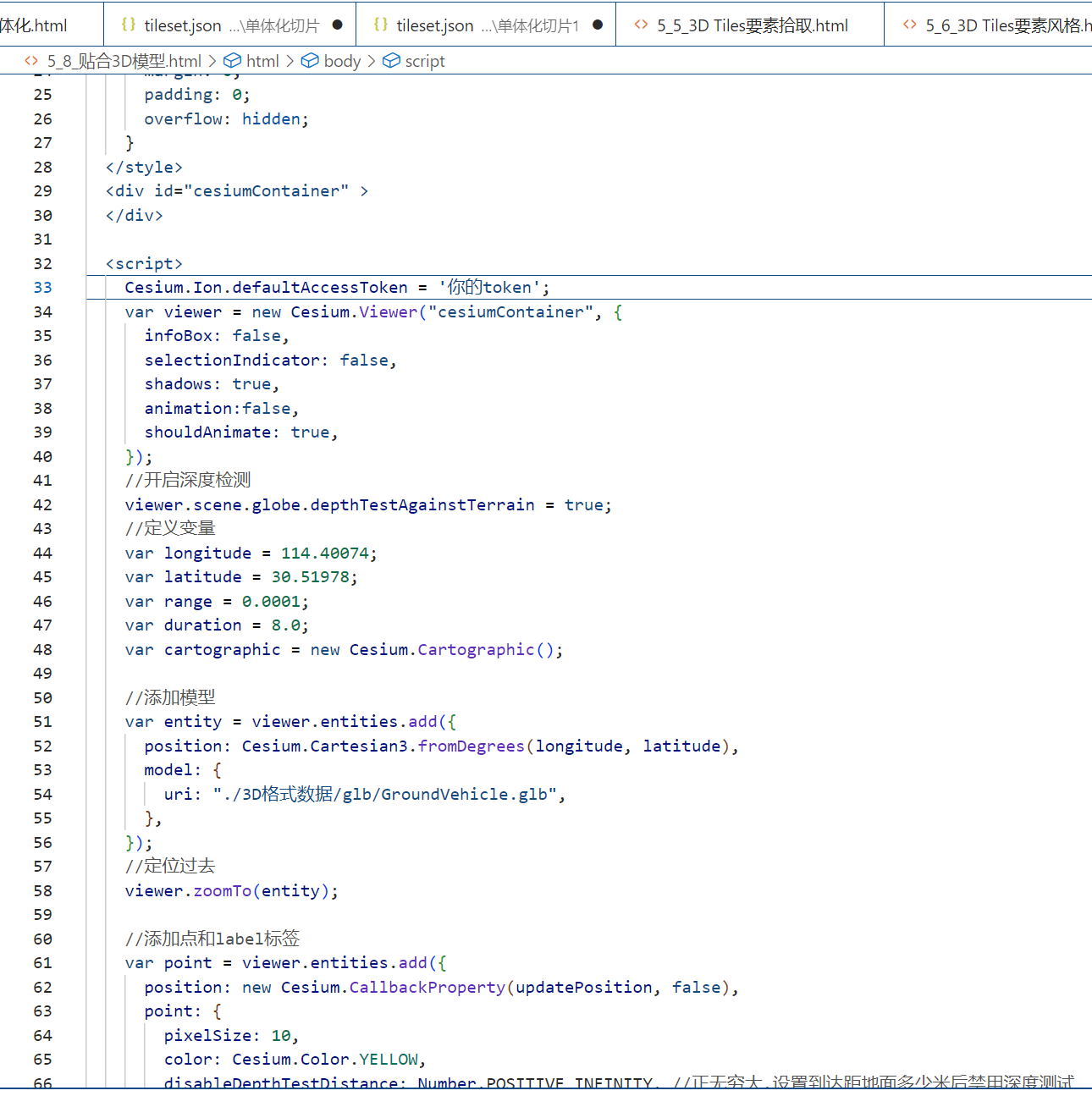Screen dimensions: 1092x1096
Task: Click 'model' on line 53
Action: pyautogui.click(x=168, y=770)
